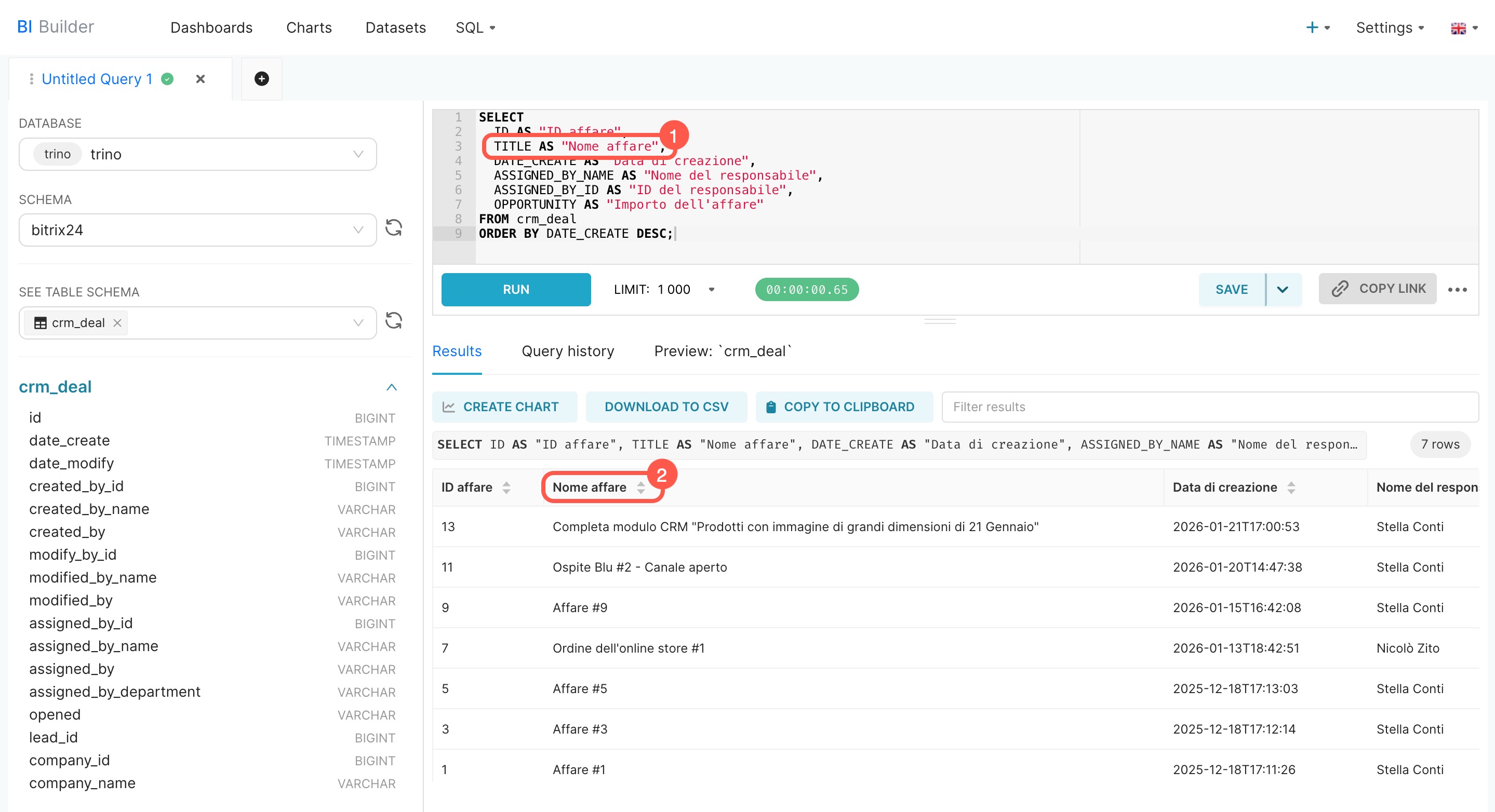Open the three-dots more options menu

point(1457,289)
